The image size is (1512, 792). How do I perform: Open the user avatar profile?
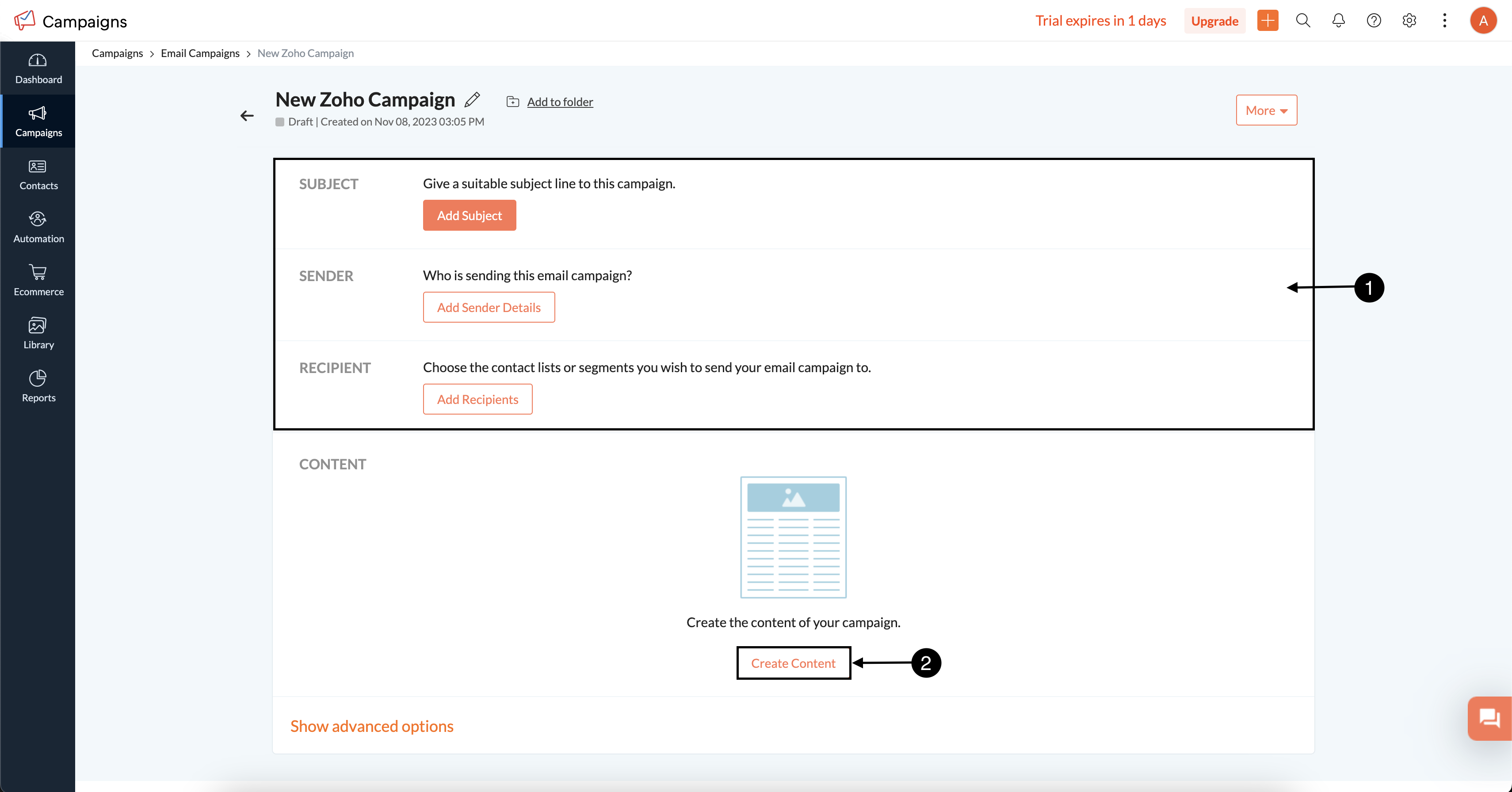pyautogui.click(x=1483, y=20)
